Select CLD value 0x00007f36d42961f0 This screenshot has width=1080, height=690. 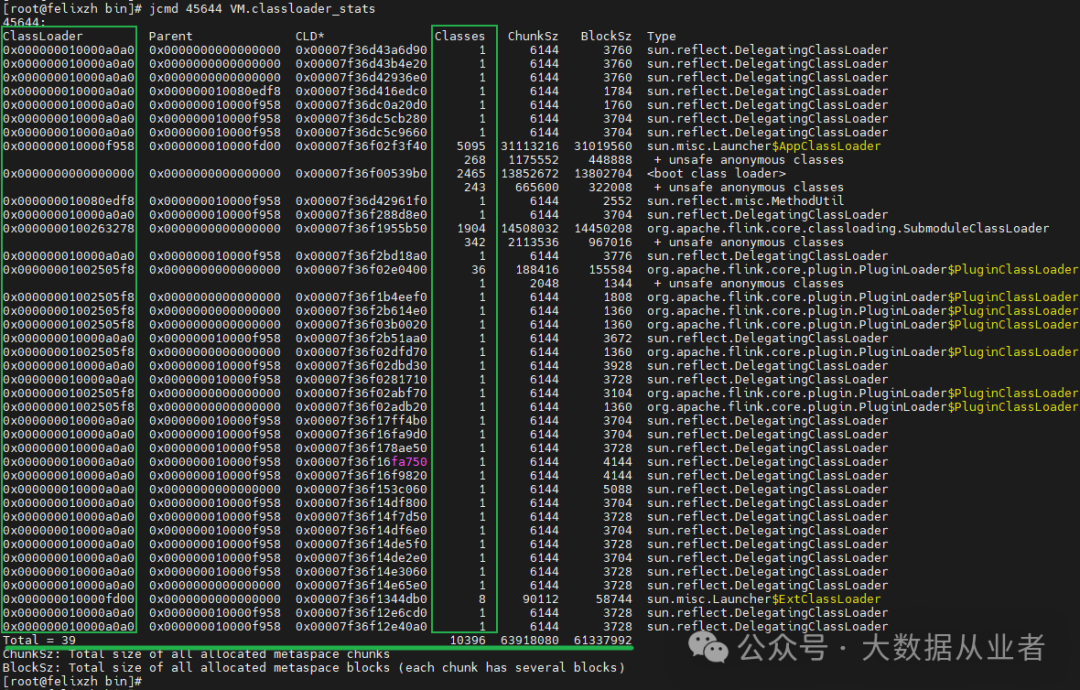point(361,201)
